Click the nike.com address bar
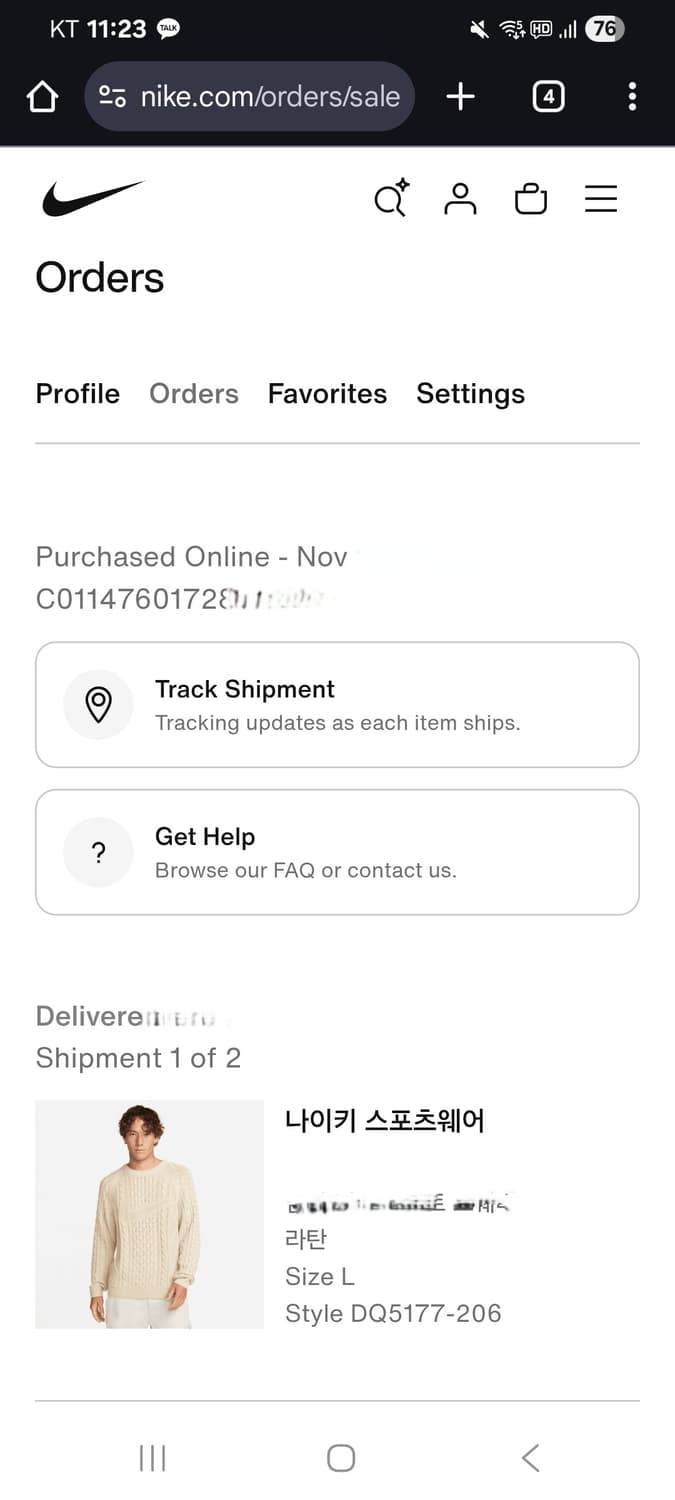 [x=270, y=97]
